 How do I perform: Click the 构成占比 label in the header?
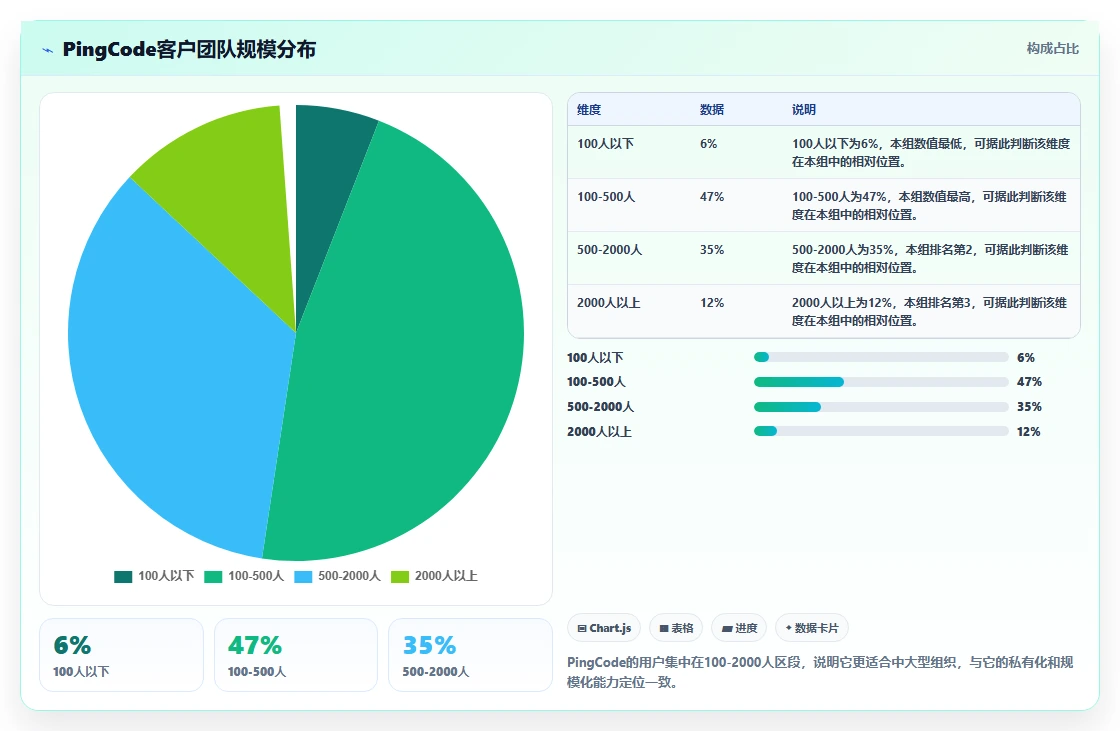coord(1052,49)
